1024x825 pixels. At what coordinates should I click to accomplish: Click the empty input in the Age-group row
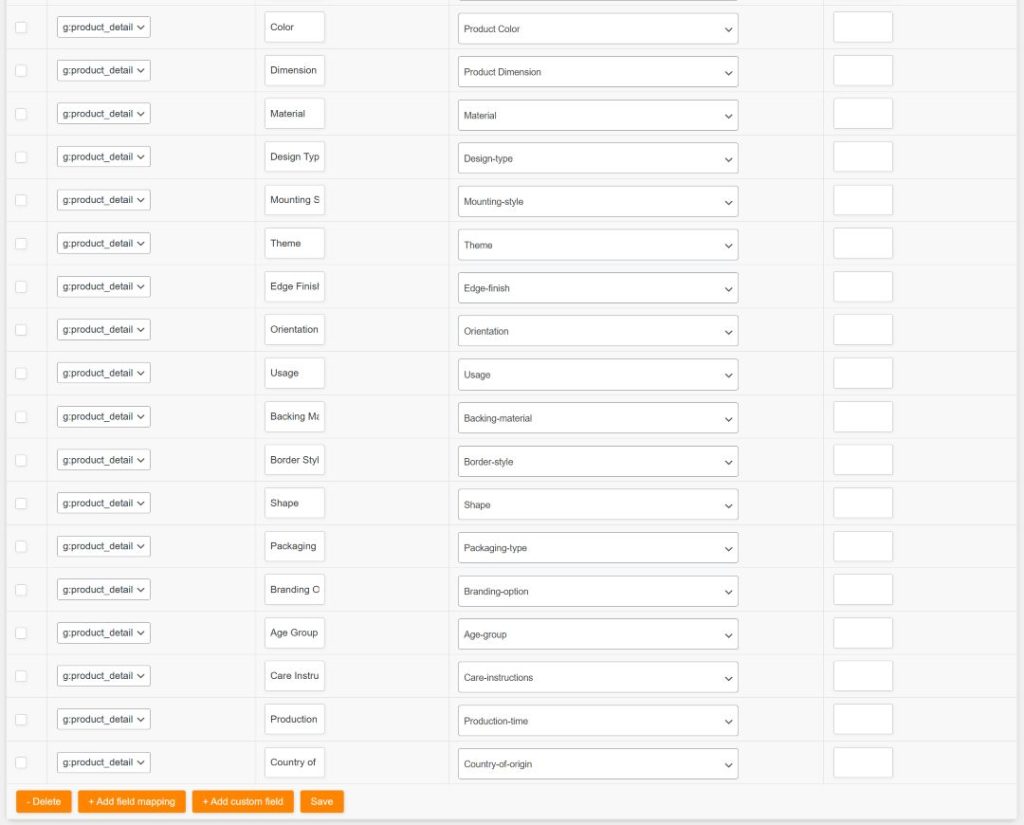pyautogui.click(x=863, y=633)
